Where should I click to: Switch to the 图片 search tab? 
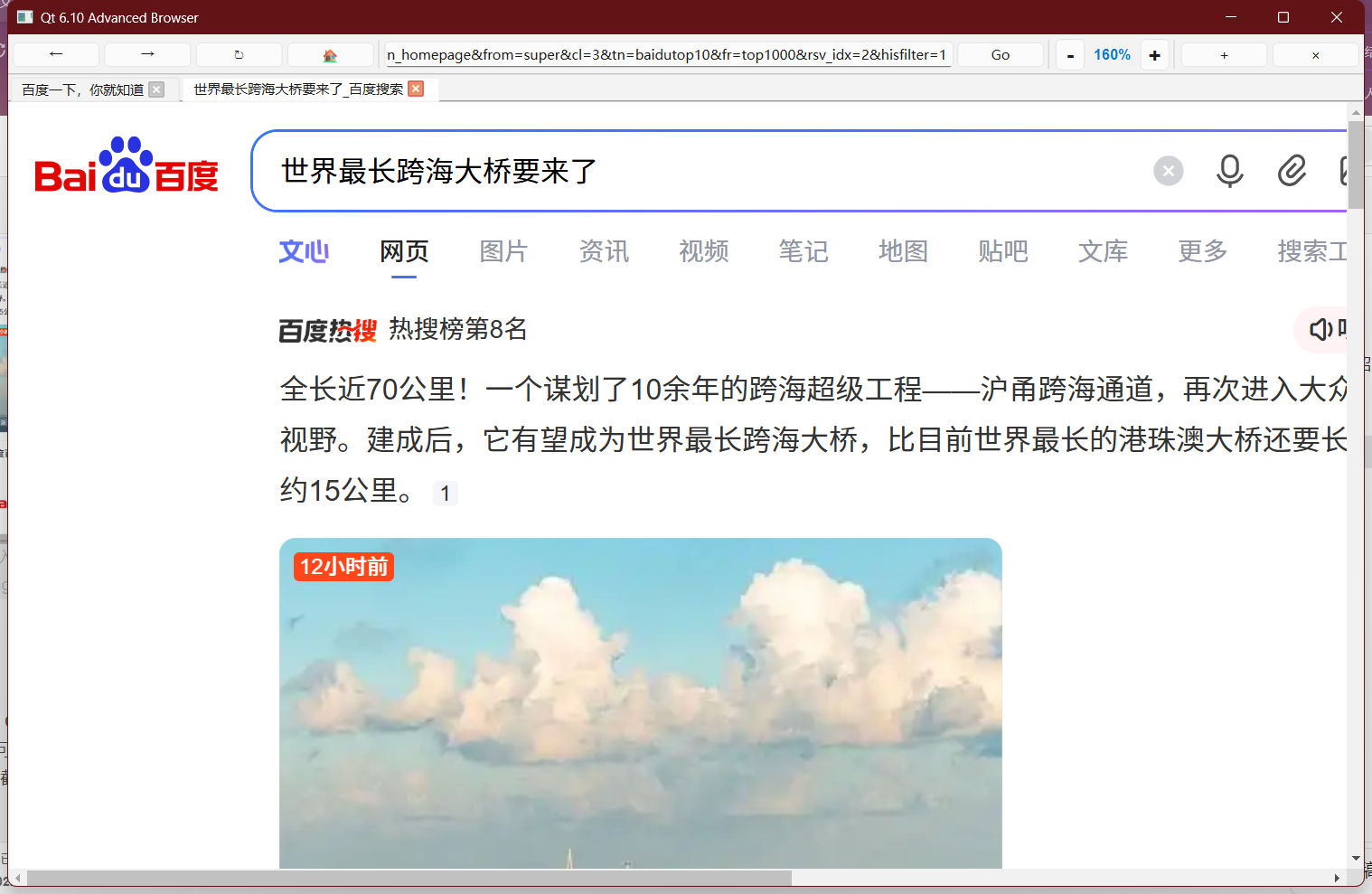[503, 251]
